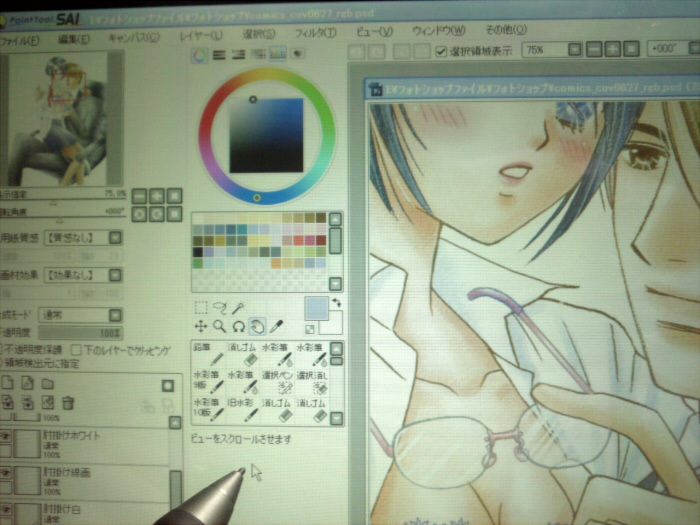Select the move layer tool

pos(201,326)
